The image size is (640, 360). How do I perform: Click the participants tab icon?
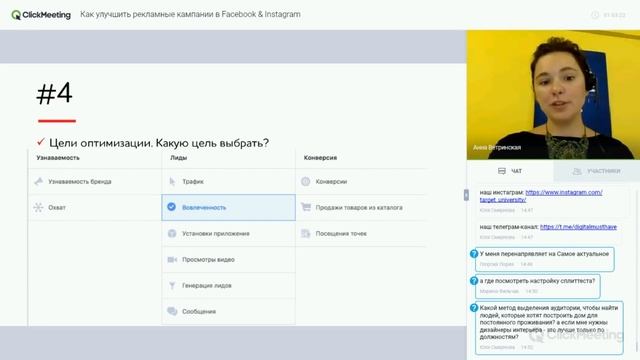click(x=576, y=171)
